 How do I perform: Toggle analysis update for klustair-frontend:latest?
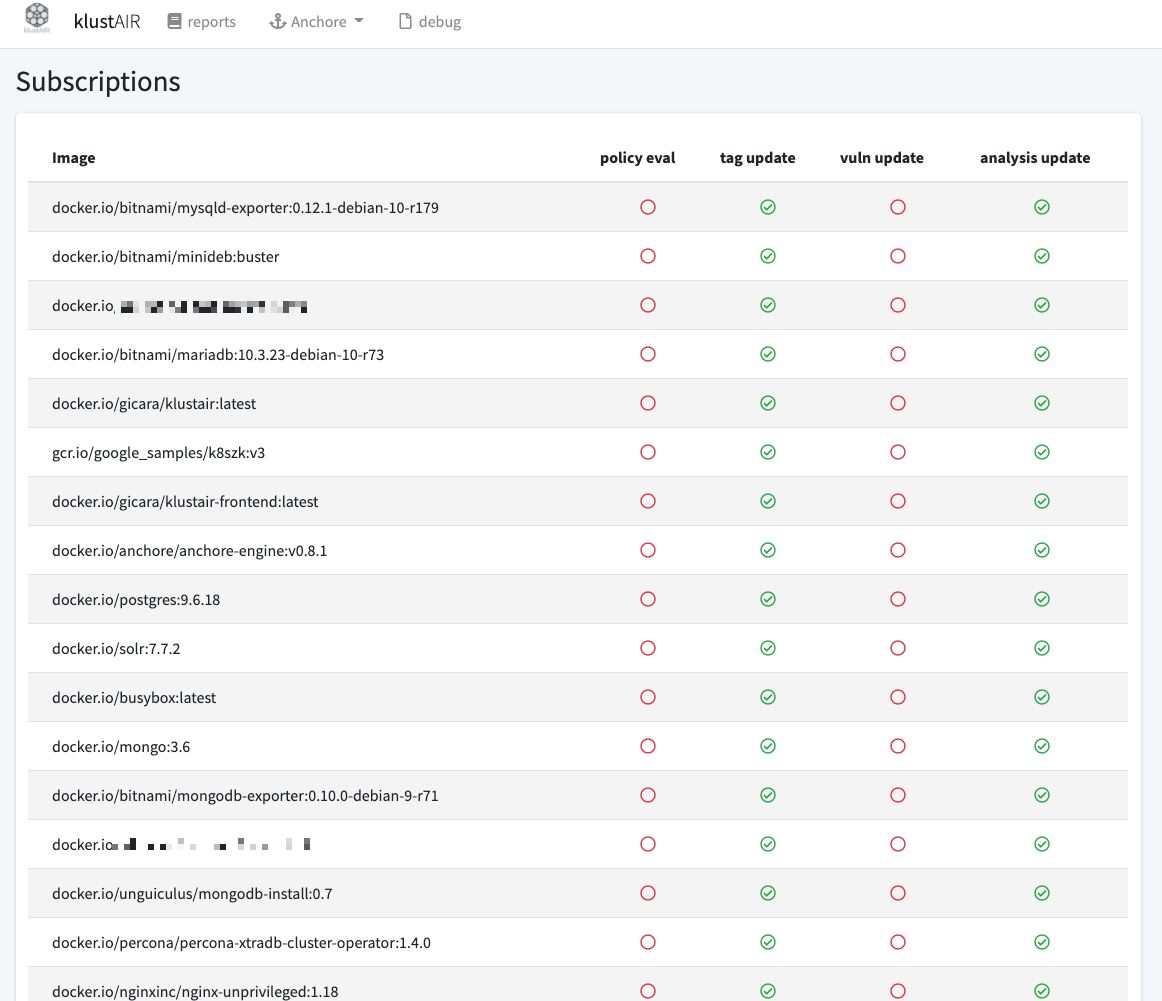point(1042,501)
